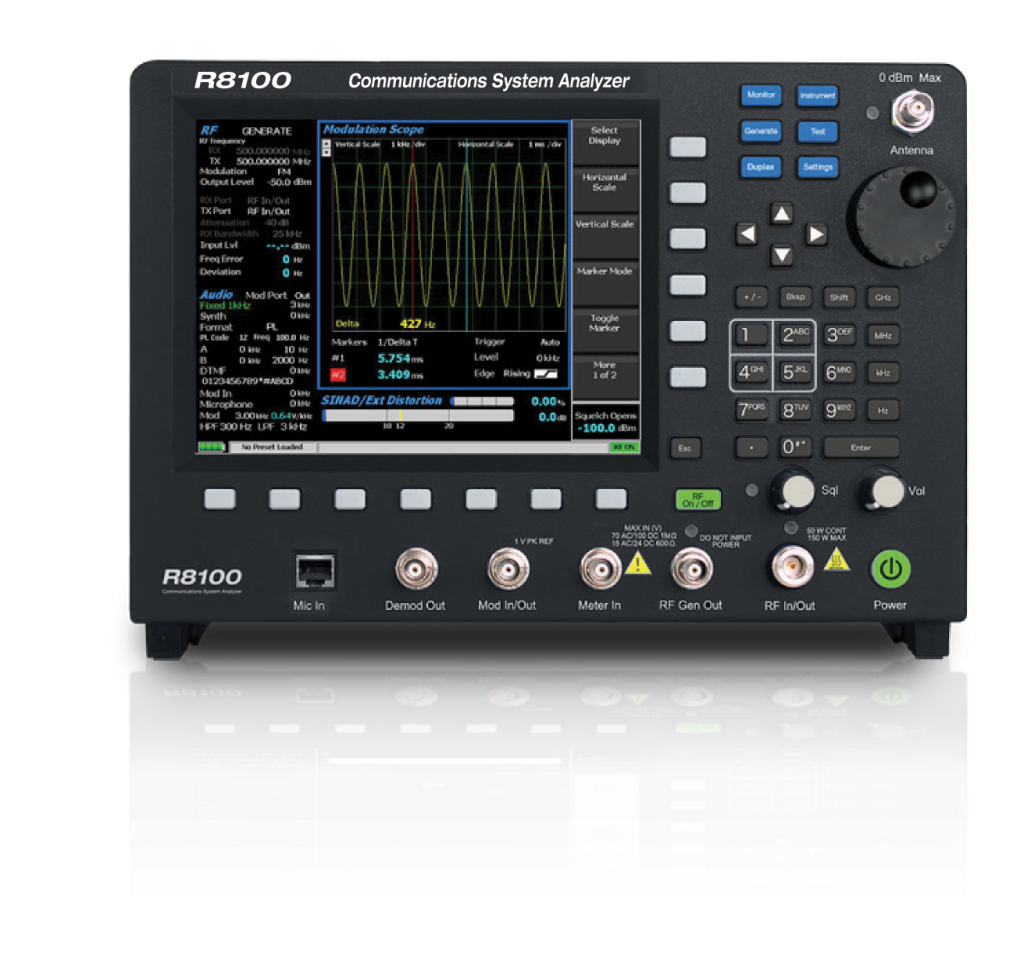Adjust the Sql squelch knob
The image size is (1024, 956).
793,490
